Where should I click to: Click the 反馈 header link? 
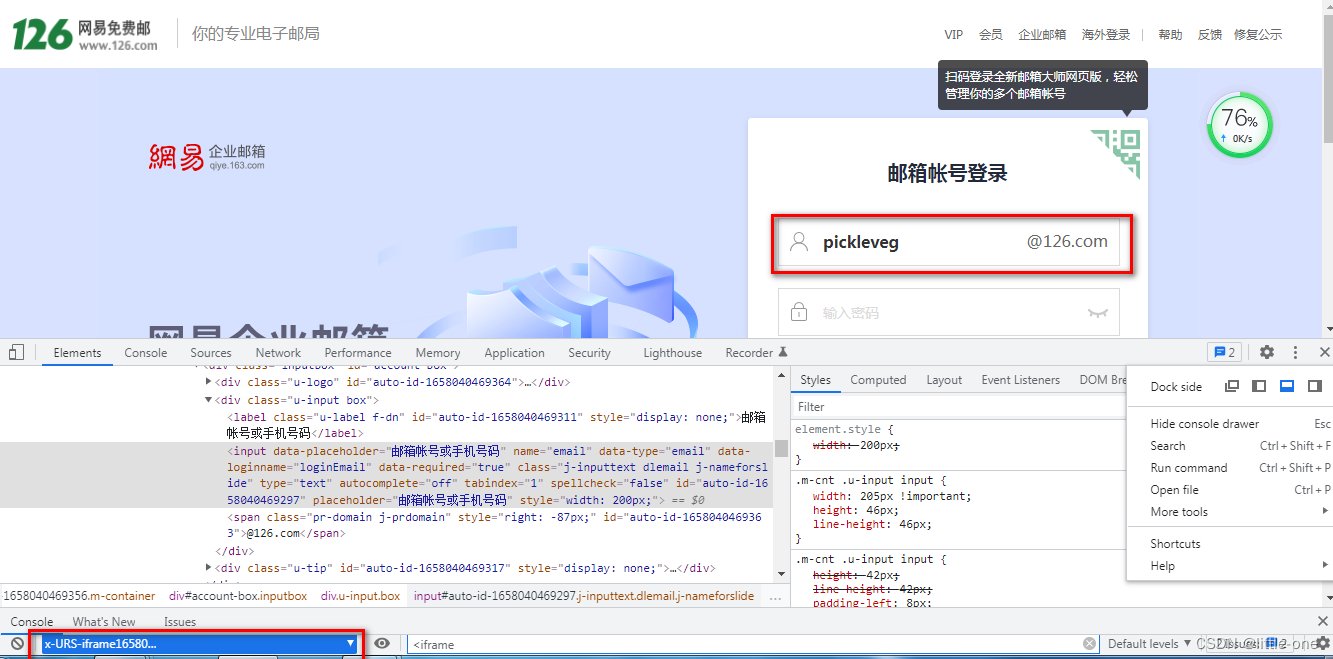[x=1210, y=35]
